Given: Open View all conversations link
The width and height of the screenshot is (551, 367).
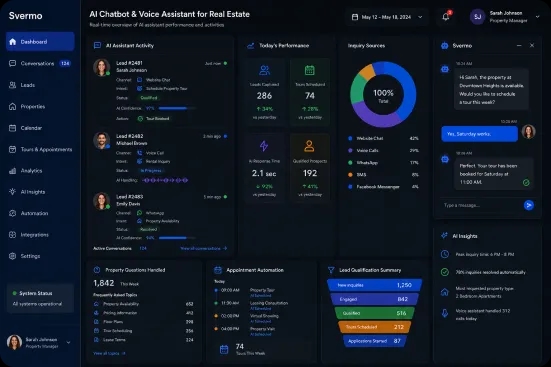Looking at the screenshot, I should point(203,249).
